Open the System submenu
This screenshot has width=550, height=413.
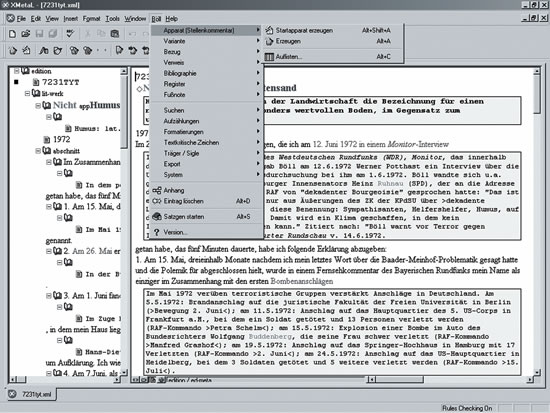pos(207,175)
